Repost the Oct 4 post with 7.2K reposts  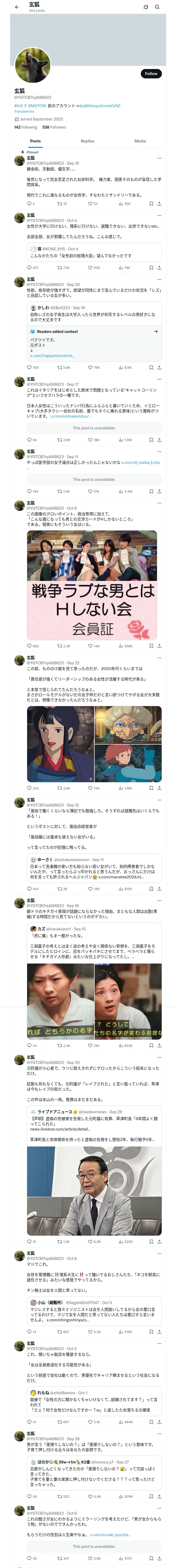pos(64,268)
